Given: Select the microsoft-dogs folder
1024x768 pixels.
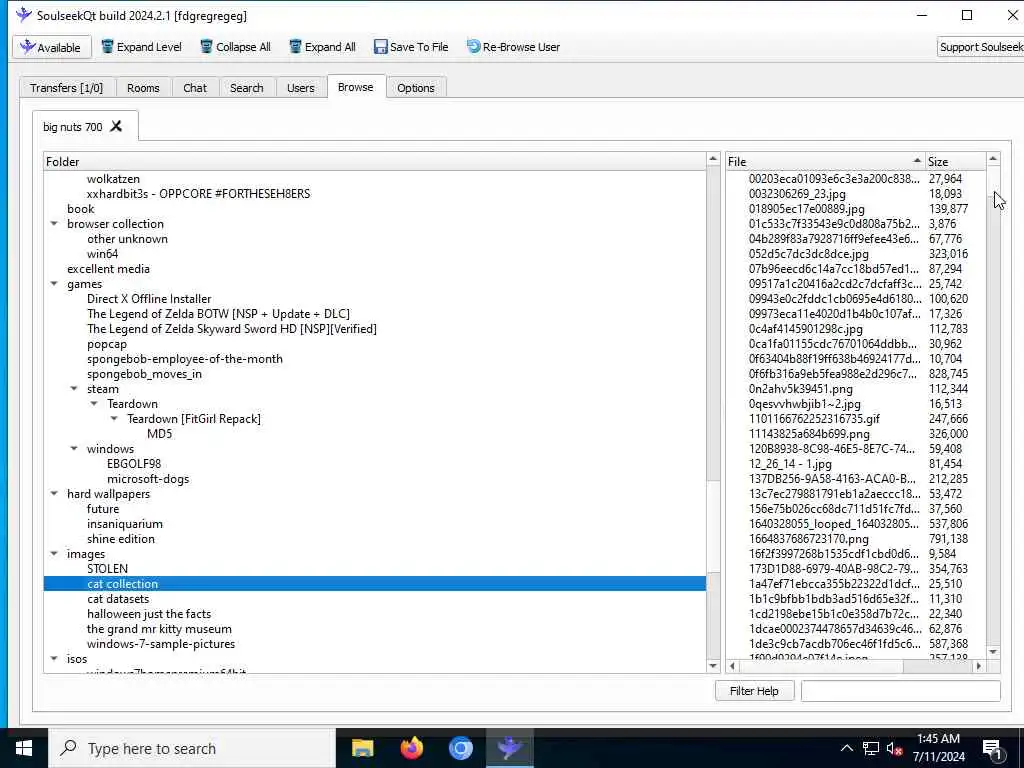Looking at the screenshot, I should [148, 479].
